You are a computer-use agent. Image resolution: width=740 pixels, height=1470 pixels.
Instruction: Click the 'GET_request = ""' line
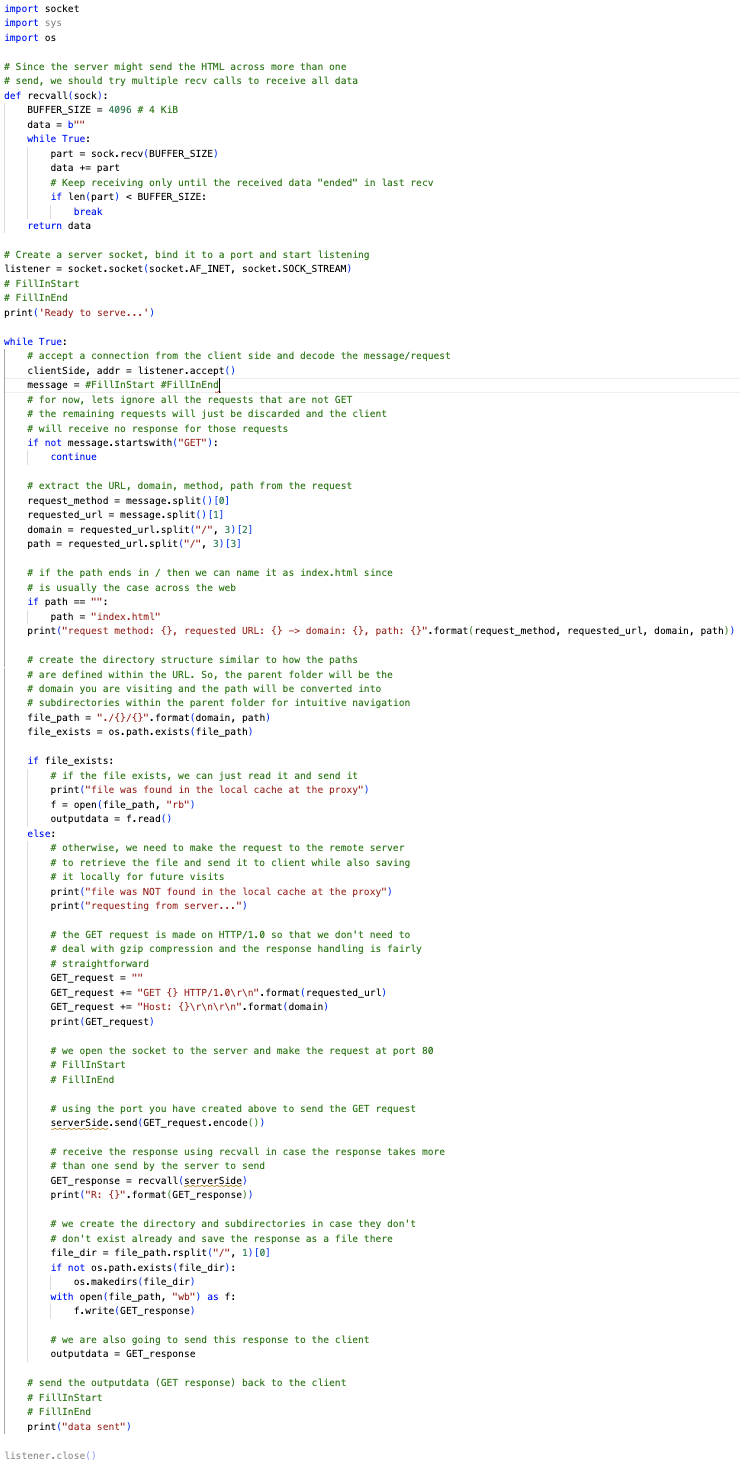pyautogui.click(x=97, y=977)
